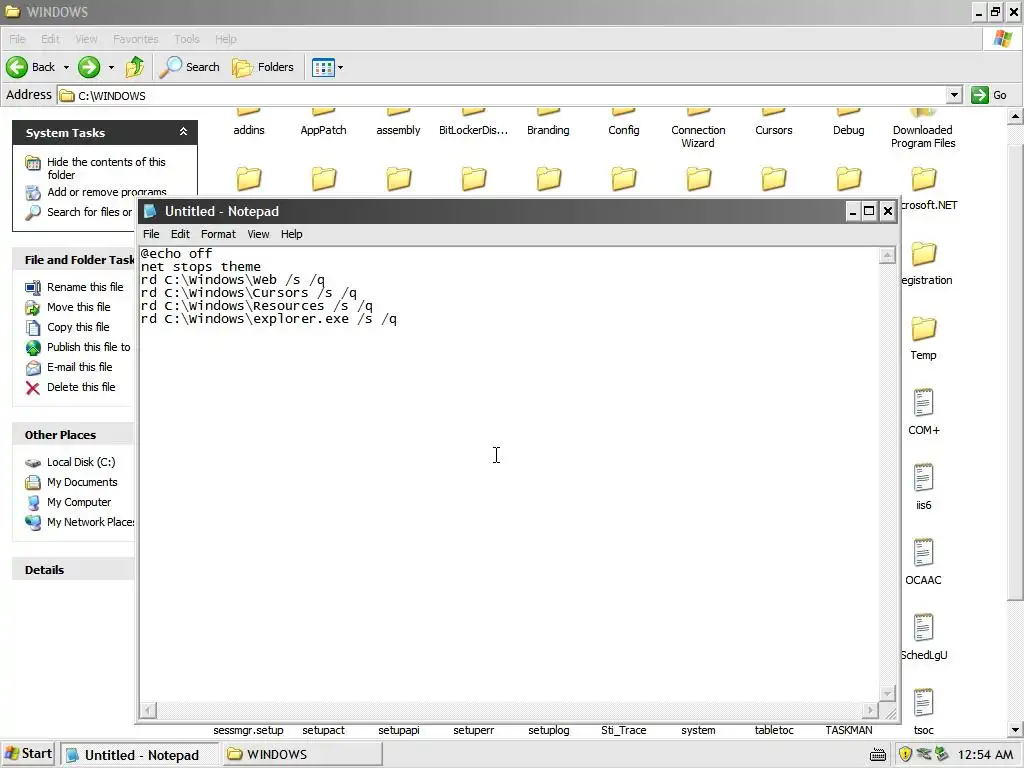Open the Search pane in Explorer

[x=189, y=67]
